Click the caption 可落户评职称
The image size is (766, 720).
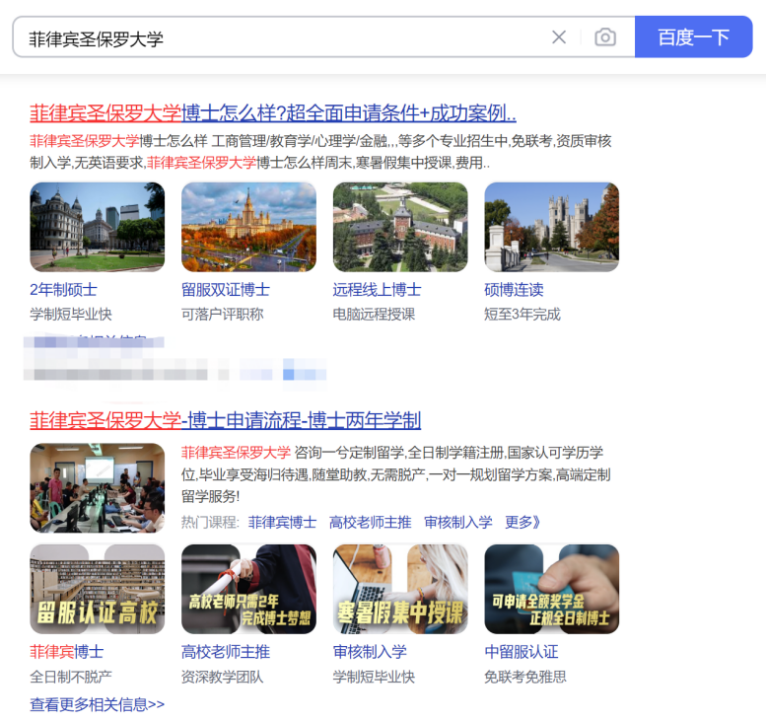[222, 314]
